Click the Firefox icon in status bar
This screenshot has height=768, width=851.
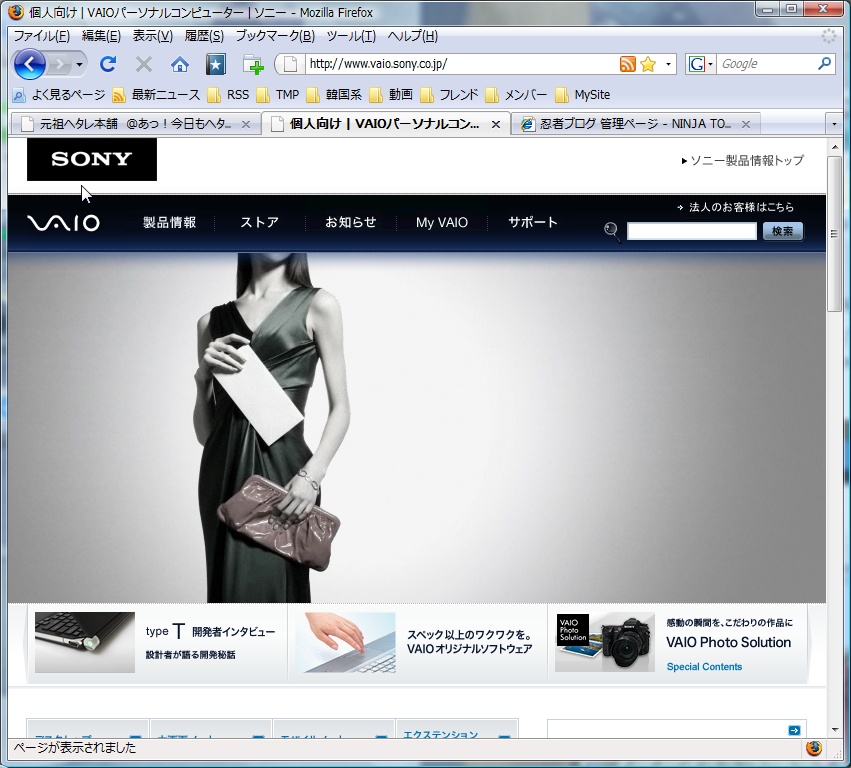point(814,748)
